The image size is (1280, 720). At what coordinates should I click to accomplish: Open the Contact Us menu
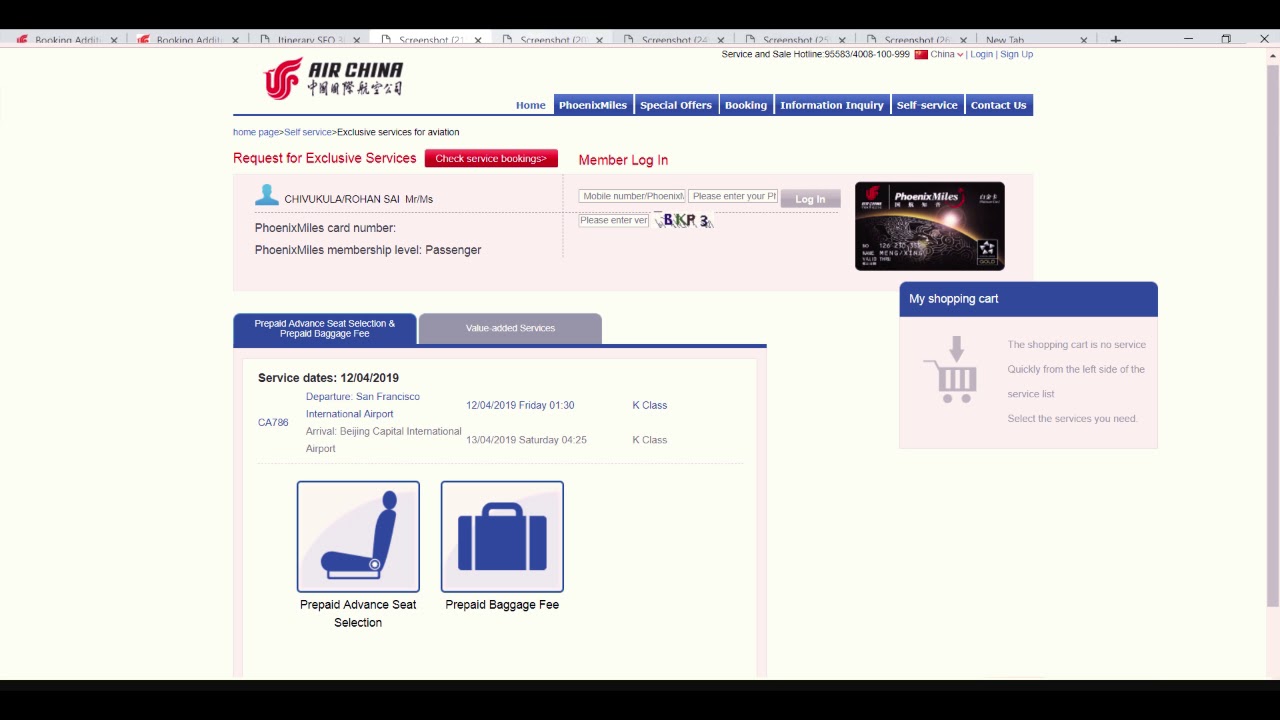[x=999, y=105]
